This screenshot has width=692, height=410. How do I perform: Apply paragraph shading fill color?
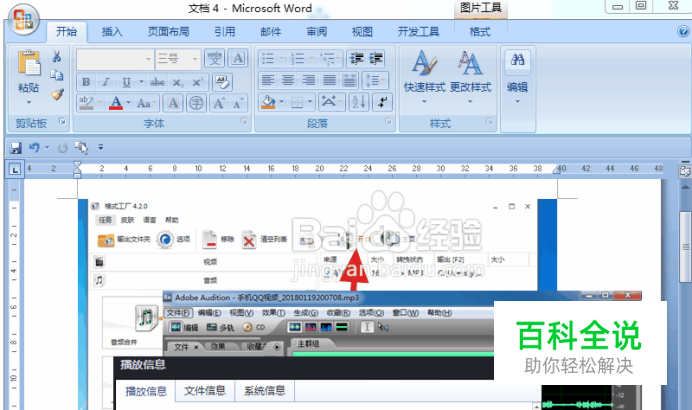point(268,102)
